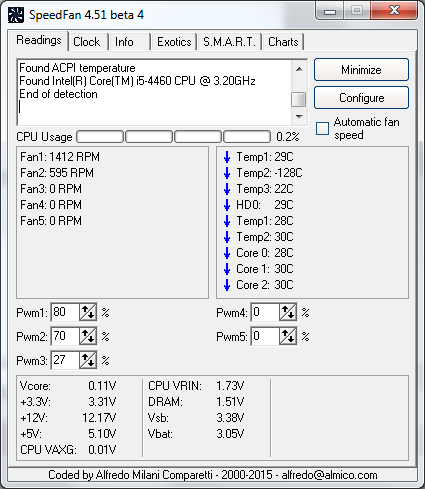Open the Configure dialog button
The height and width of the screenshot is (489, 425).
[361, 98]
